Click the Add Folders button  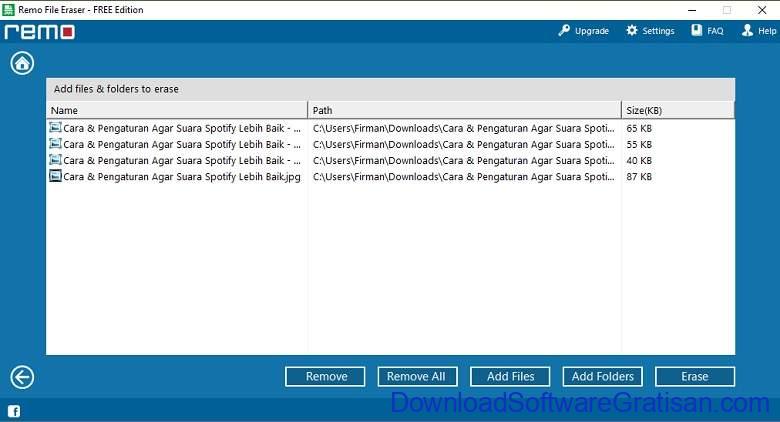tap(602, 377)
